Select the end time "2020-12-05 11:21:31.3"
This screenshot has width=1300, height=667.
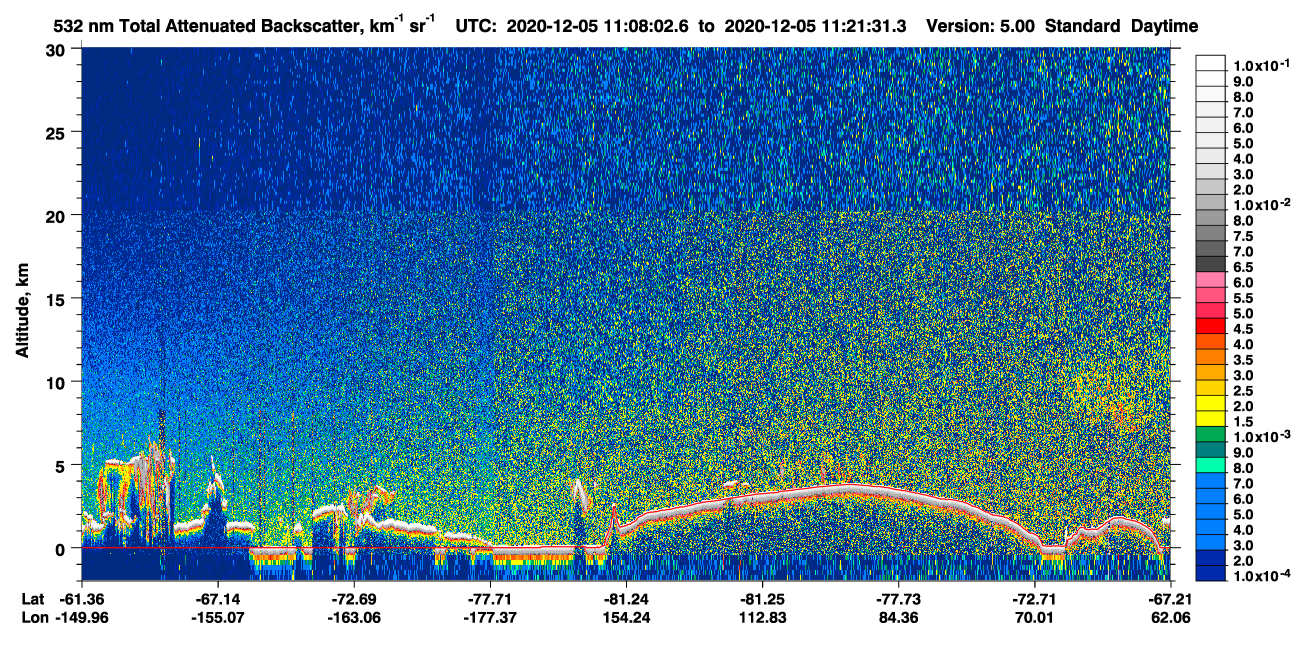click(815, 27)
